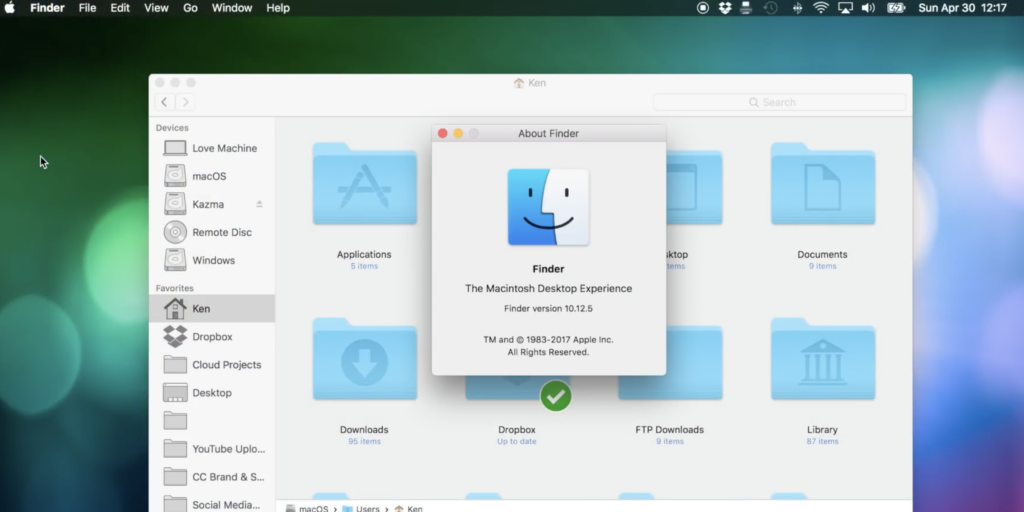Image resolution: width=1024 pixels, height=512 pixels.
Task: Go forward in the Ken Finder window
Action: [x=185, y=102]
